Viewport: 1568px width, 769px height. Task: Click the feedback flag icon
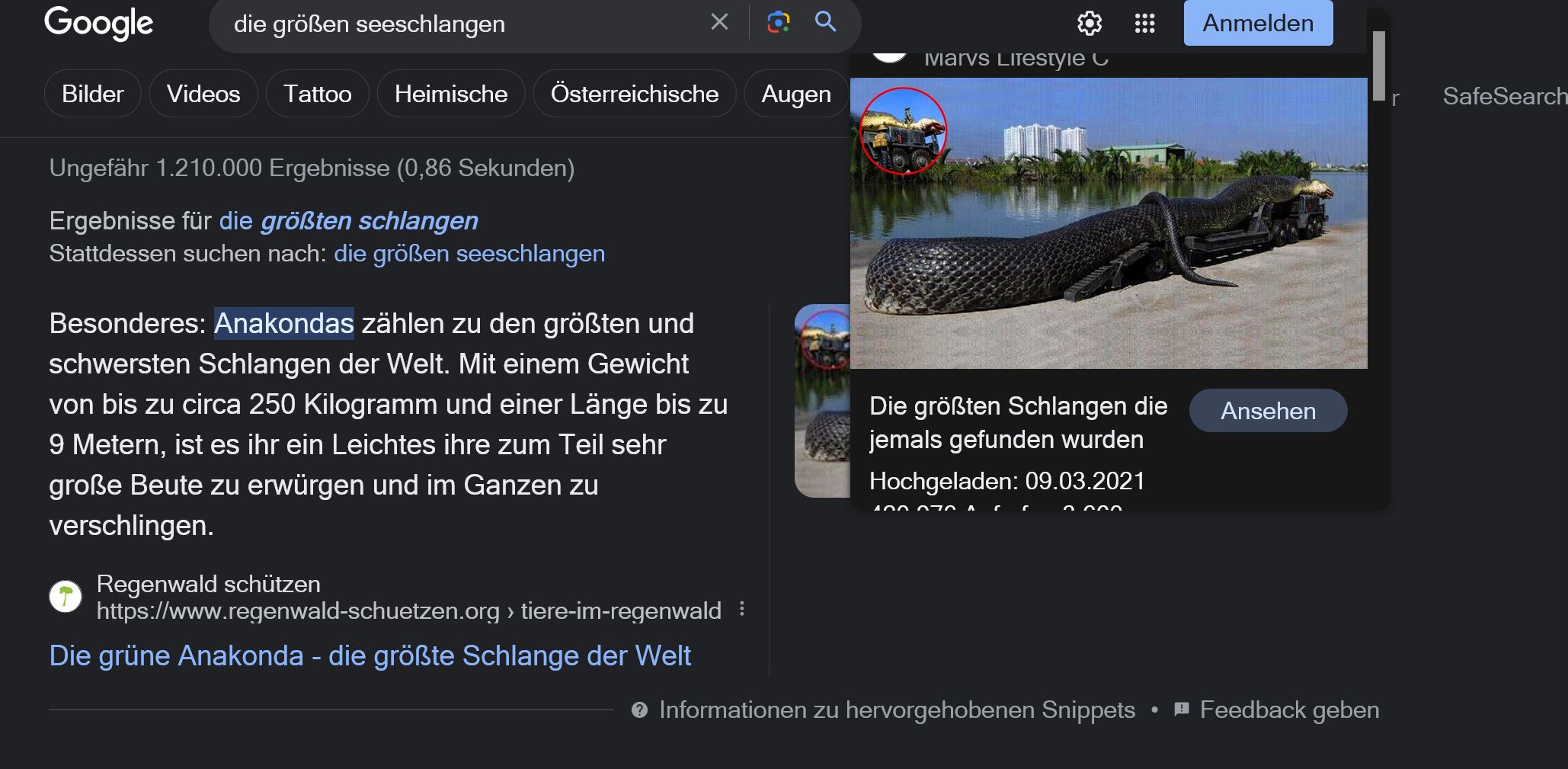pyautogui.click(x=1182, y=710)
